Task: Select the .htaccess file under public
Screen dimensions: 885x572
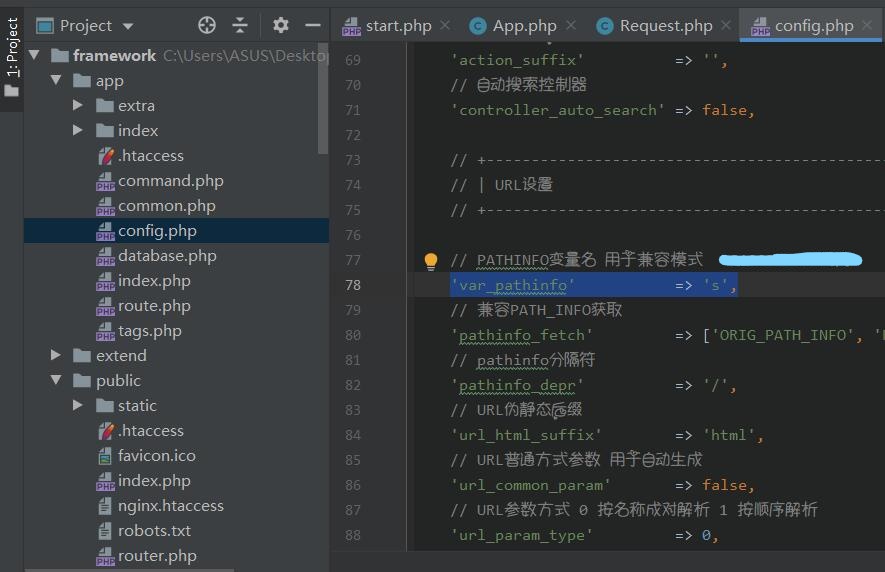Action: [151, 430]
